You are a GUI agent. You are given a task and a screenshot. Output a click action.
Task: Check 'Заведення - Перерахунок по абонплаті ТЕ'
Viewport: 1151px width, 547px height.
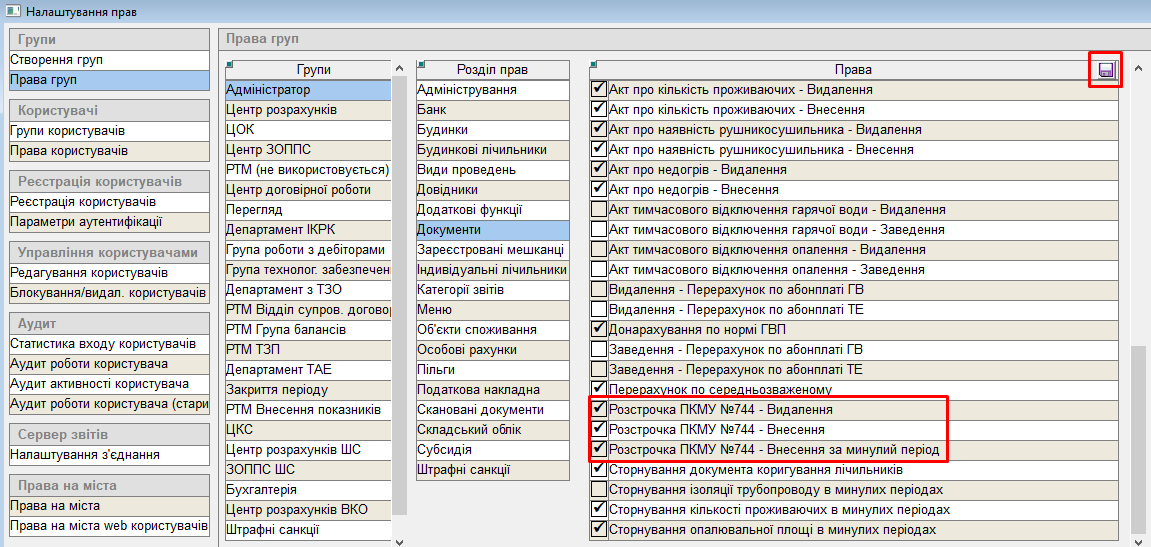(599, 369)
